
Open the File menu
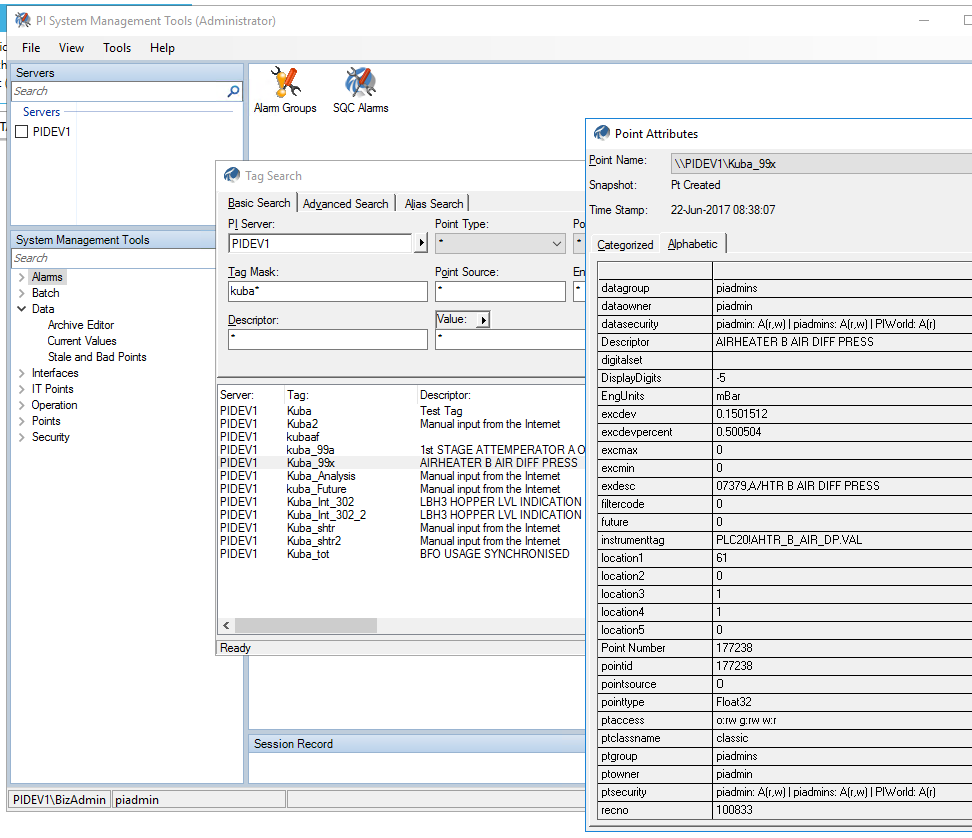coord(31,48)
